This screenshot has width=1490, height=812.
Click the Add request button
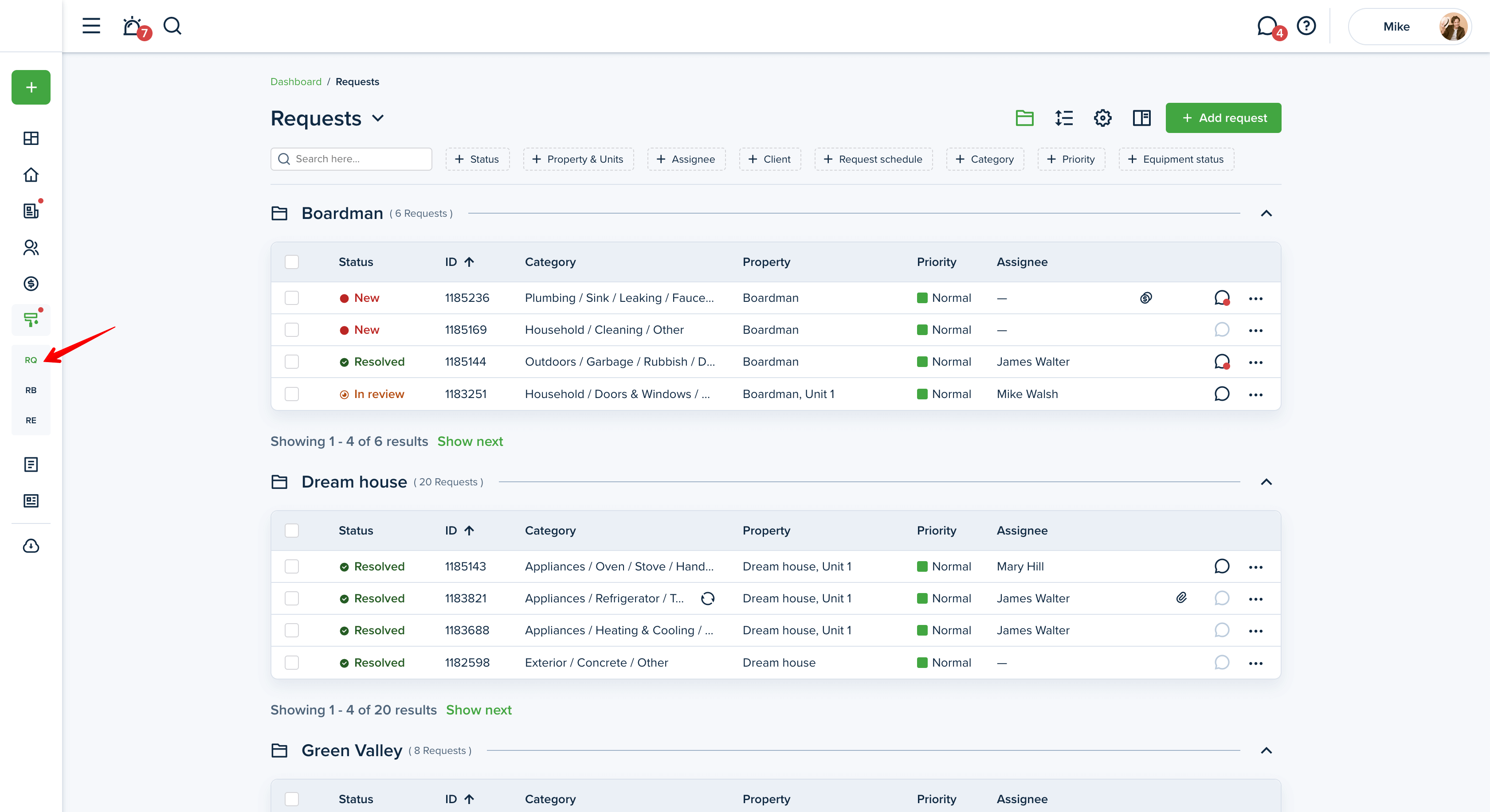point(1223,118)
